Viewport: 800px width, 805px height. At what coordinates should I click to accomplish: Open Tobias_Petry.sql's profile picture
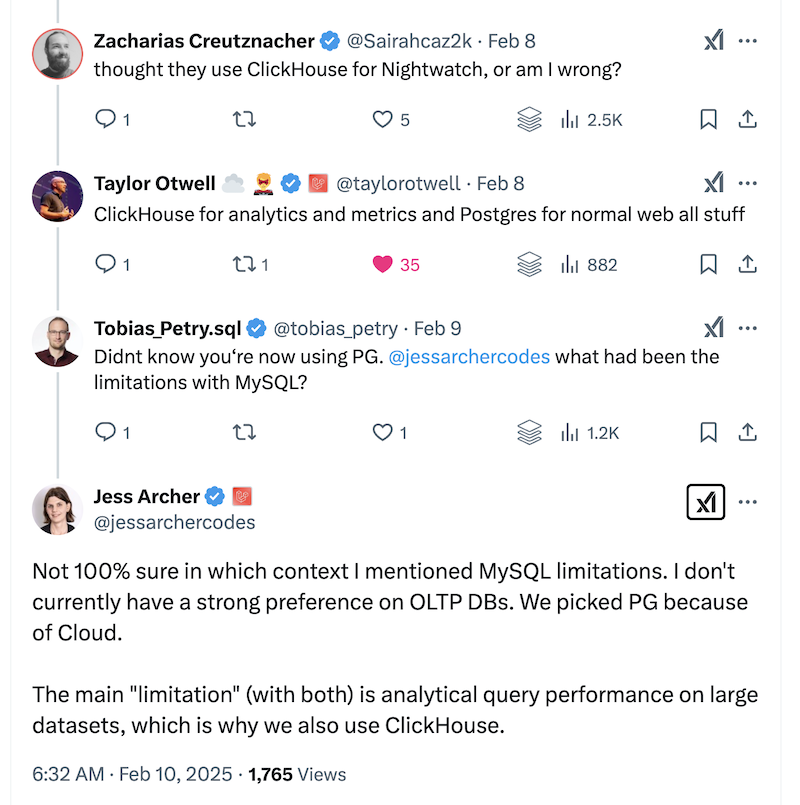57,341
